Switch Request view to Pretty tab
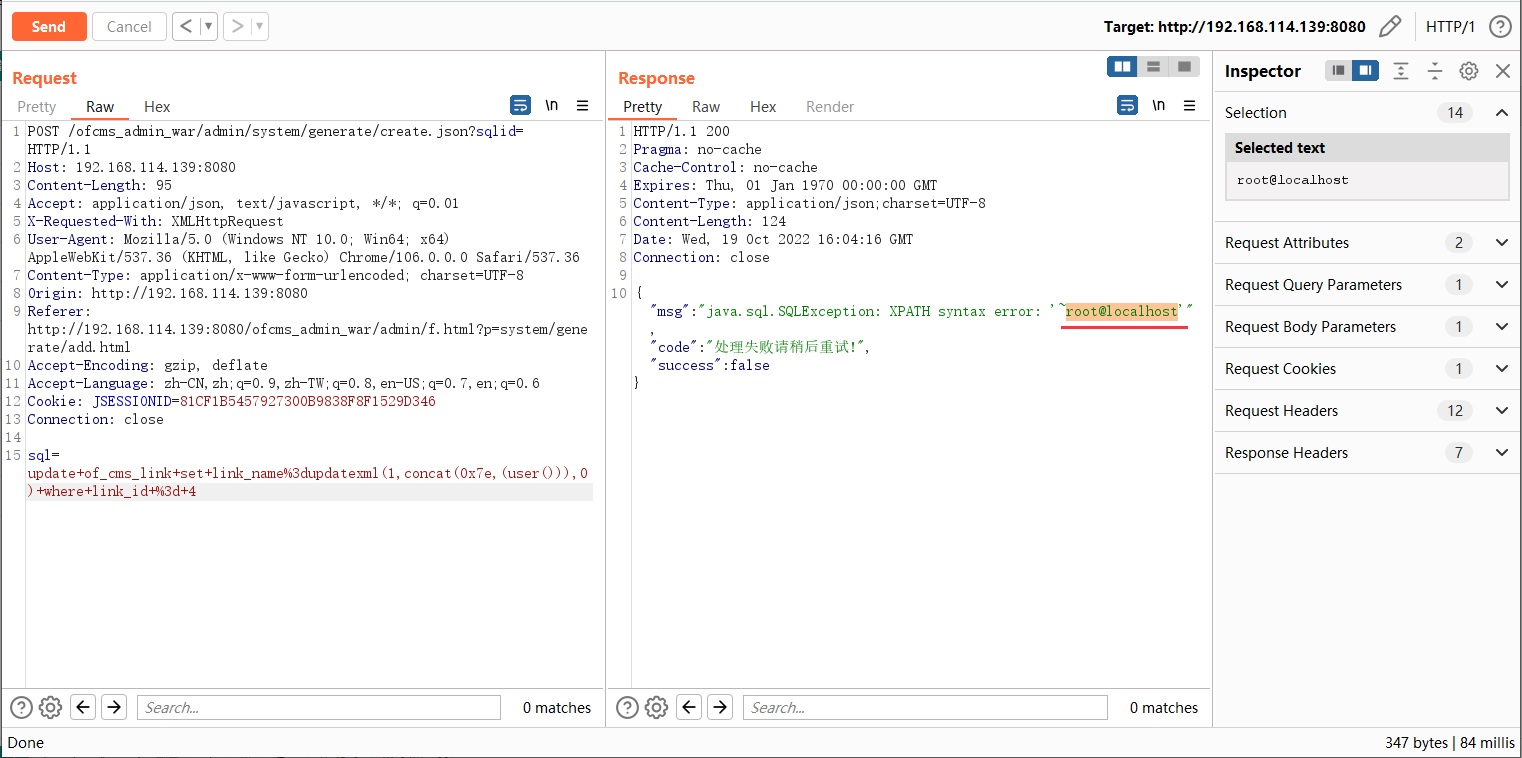1522x758 pixels. coord(37,107)
